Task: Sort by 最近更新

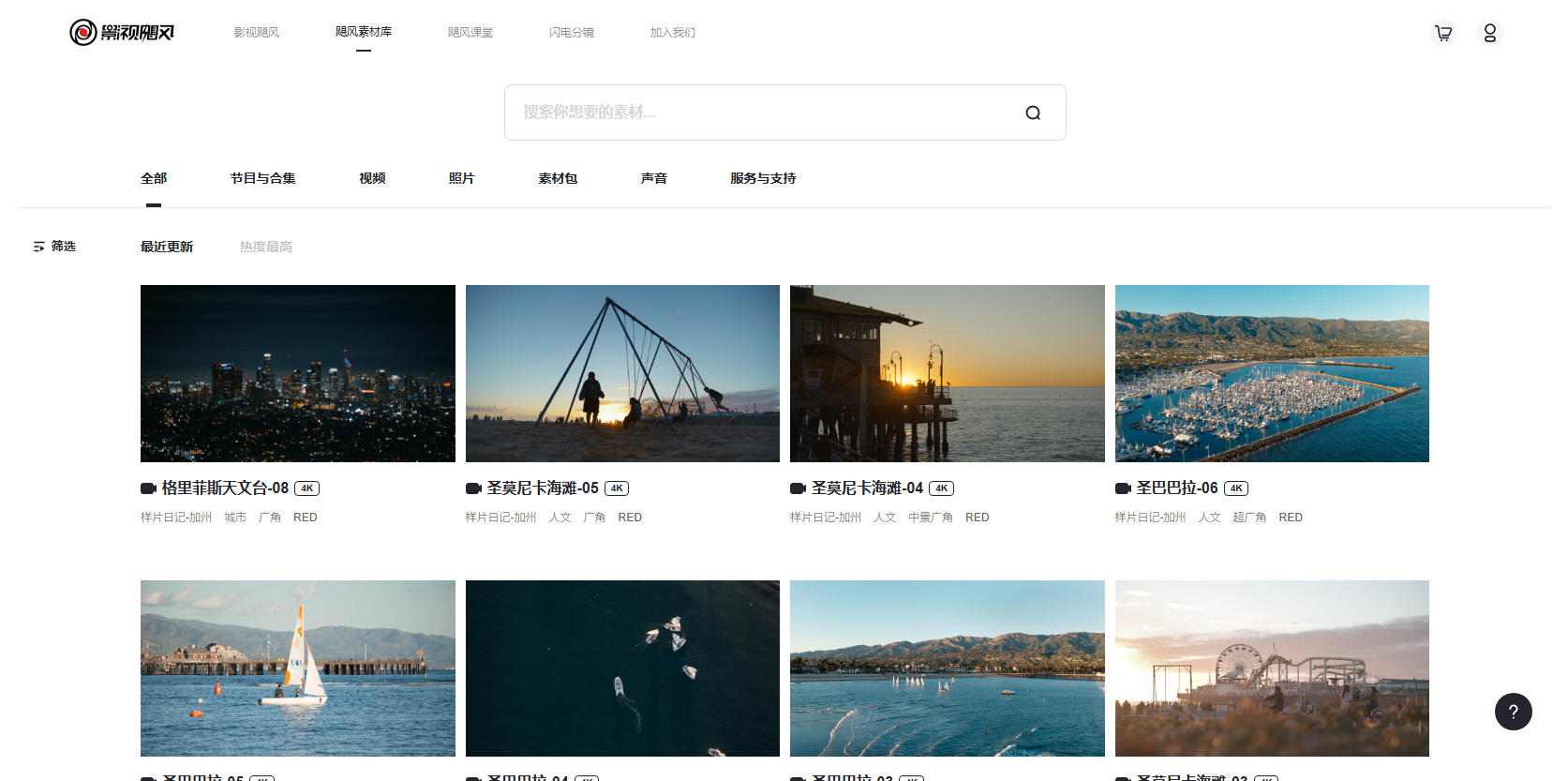Action: coord(167,247)
